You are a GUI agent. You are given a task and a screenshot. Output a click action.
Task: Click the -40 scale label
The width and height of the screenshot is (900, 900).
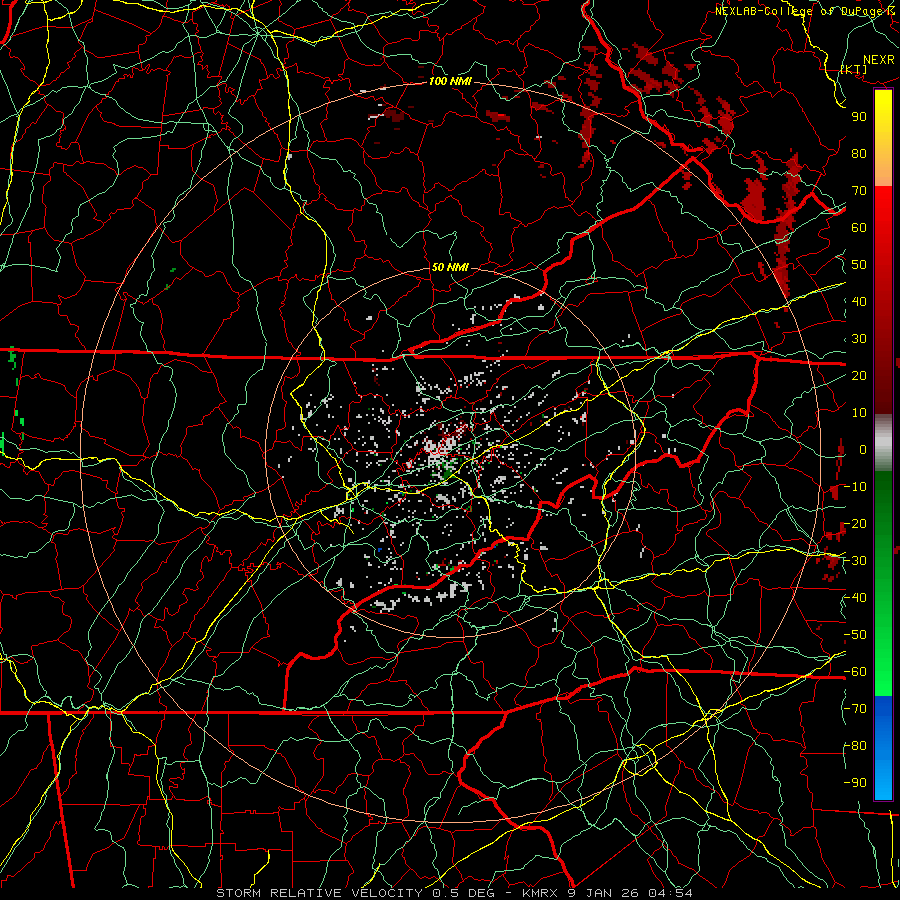pos(855,598)
